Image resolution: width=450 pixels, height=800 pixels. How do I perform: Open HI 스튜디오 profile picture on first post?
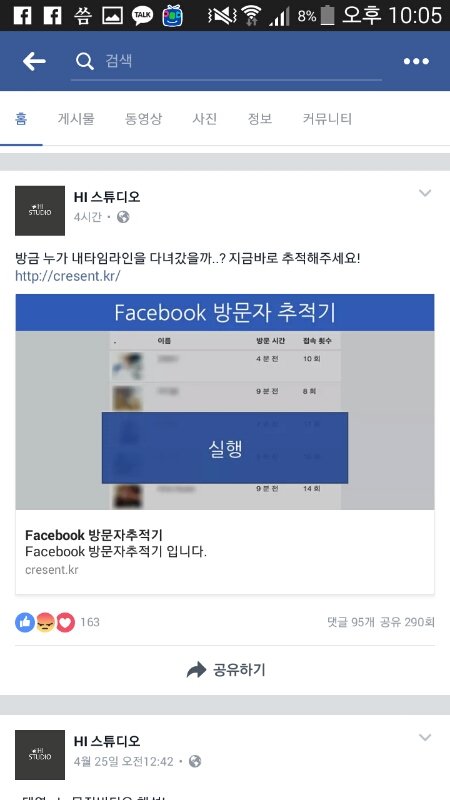40,211
